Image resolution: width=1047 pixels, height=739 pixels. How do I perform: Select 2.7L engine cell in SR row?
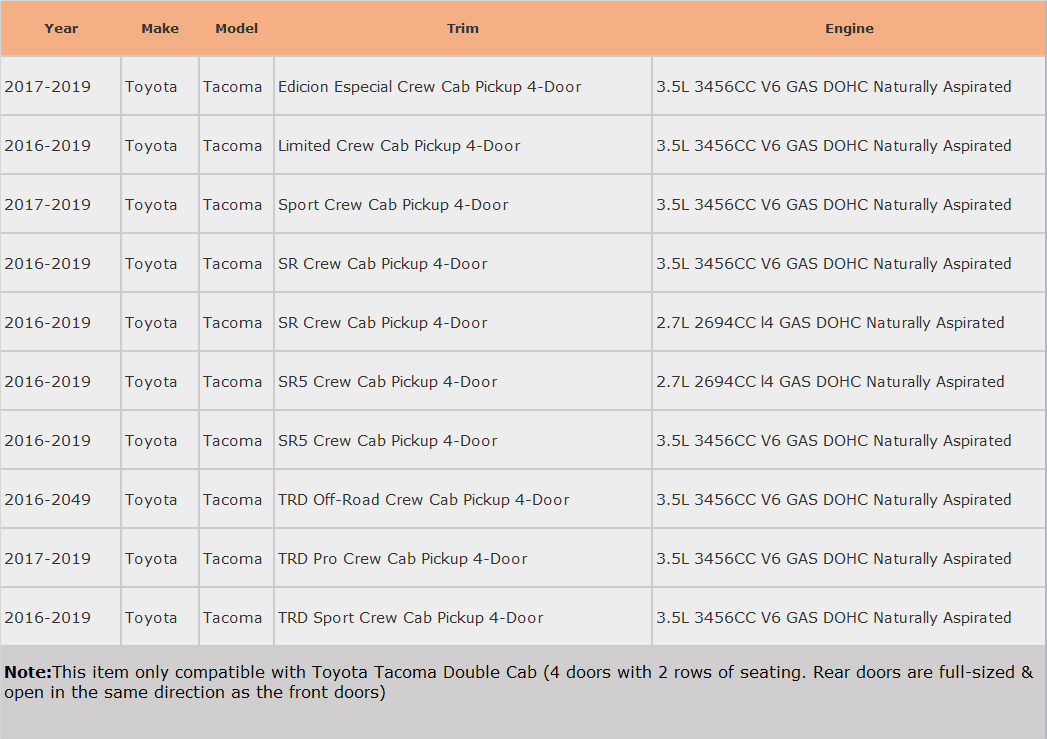click(x=849, y=322)
